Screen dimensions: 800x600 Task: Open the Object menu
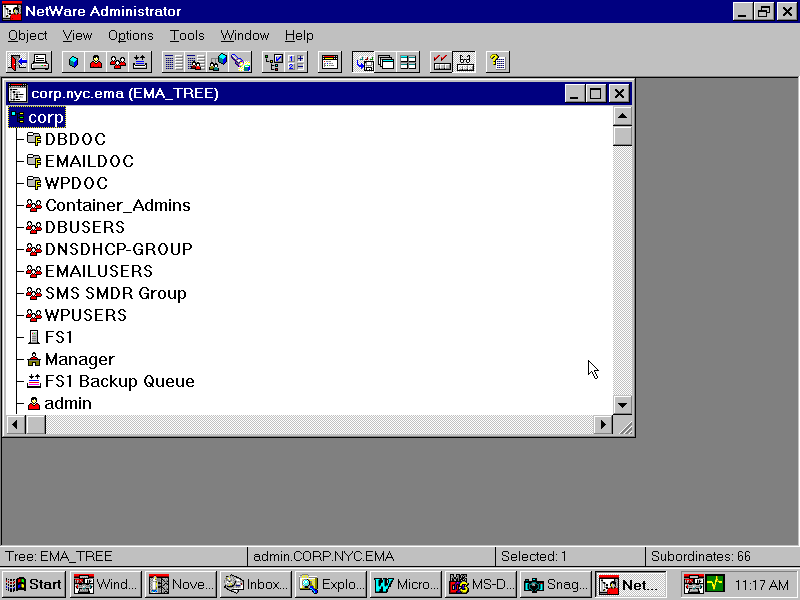tap(27, 35)
